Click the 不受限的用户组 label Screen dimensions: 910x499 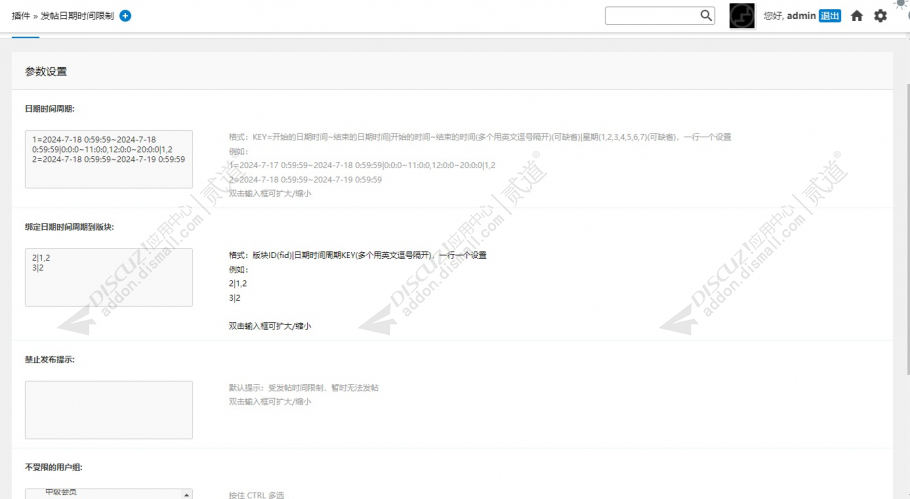pyautogui.click(x=53, y=467)
